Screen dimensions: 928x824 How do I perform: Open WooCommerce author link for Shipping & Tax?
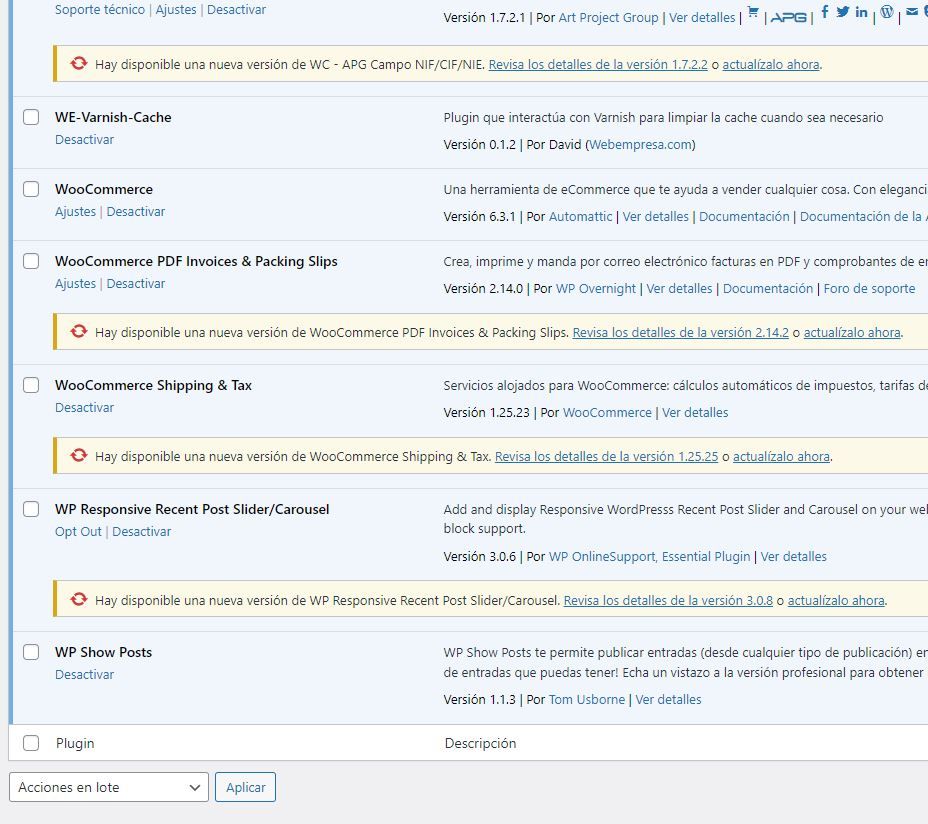pos(607,413)
